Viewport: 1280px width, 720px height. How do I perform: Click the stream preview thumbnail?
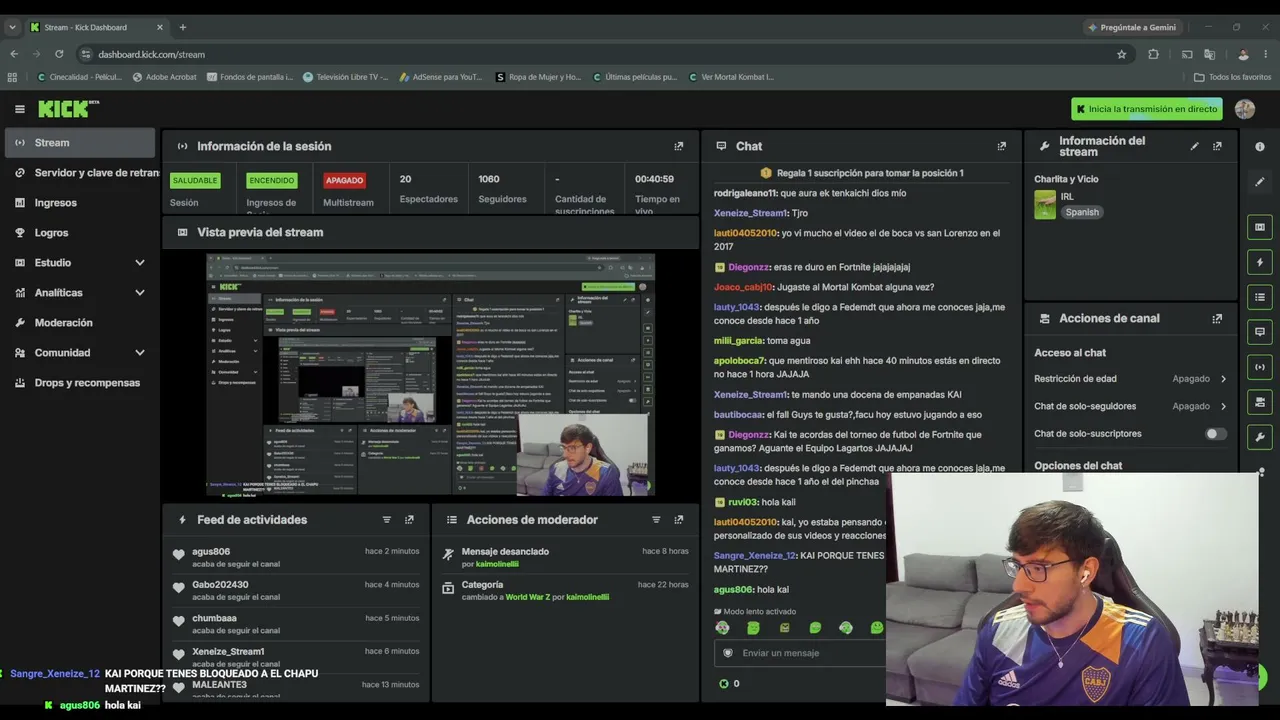point(431,375)
